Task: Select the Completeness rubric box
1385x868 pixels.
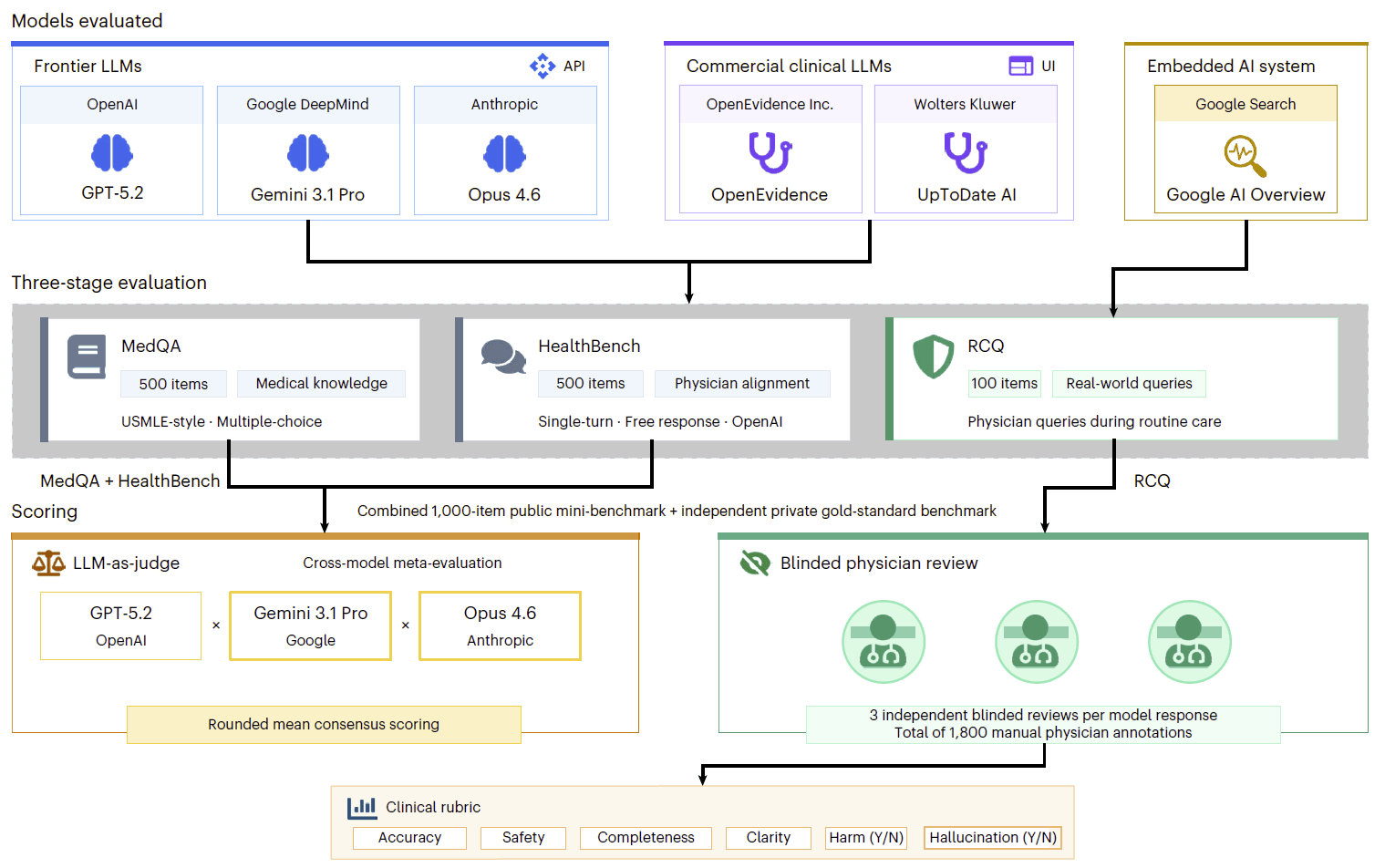Action: (646, 838)
